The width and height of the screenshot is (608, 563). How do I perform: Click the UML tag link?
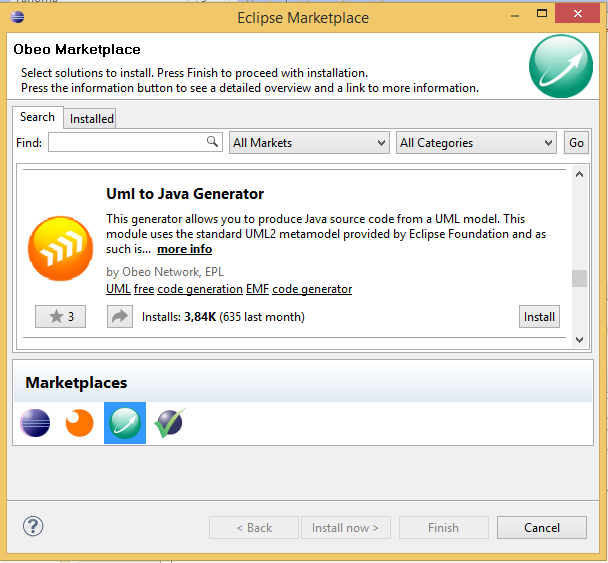(118, 289)
